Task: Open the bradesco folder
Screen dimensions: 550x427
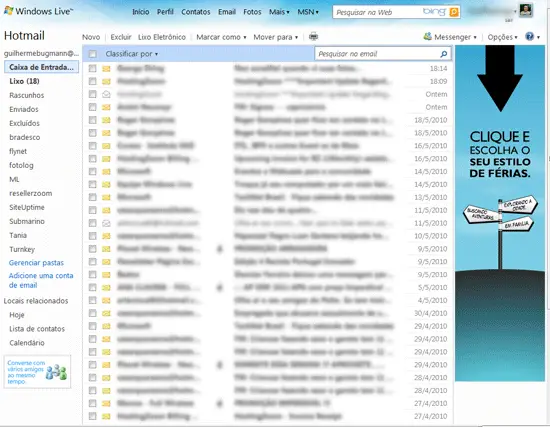Action: pos(25,137)
